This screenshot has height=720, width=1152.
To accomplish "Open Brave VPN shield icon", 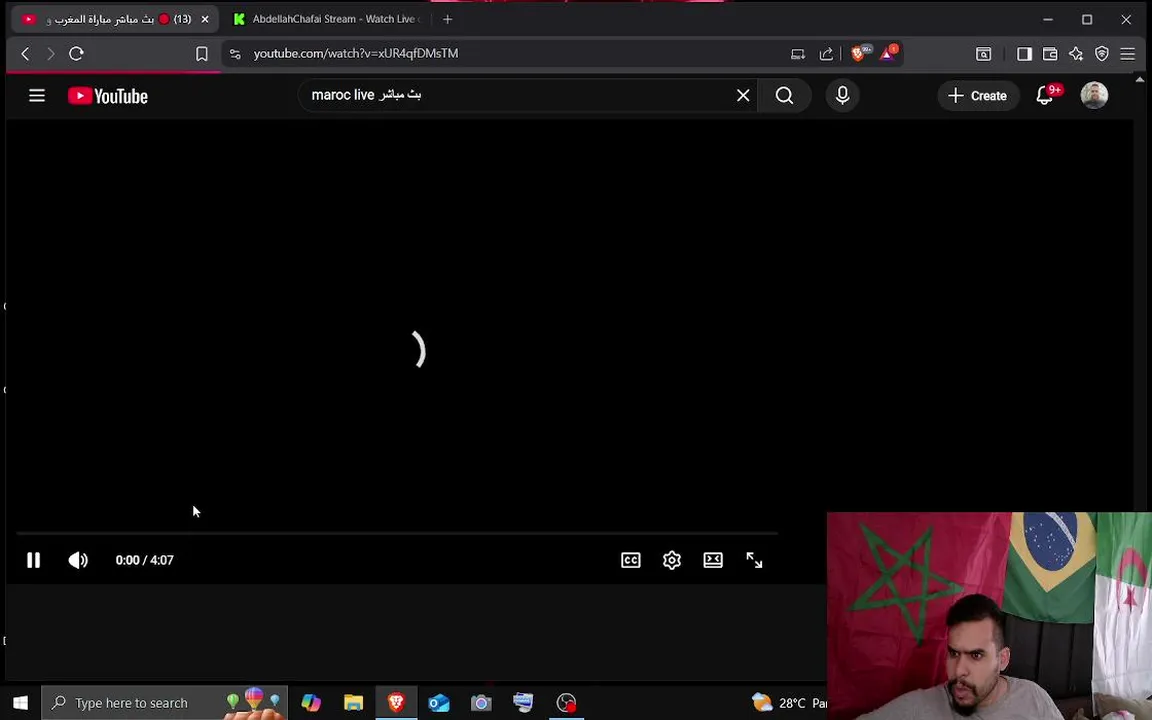I will [1101, 54].
